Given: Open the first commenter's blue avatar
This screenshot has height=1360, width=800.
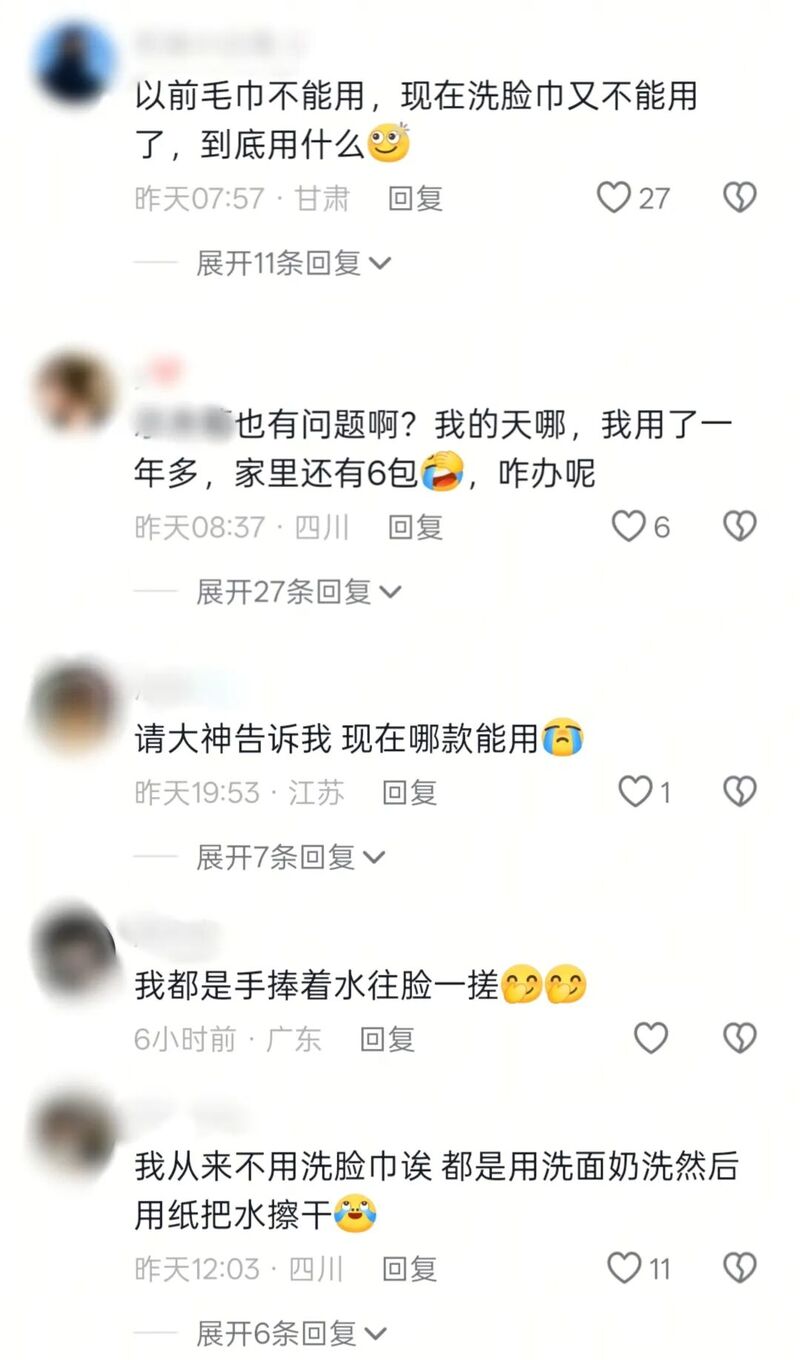Looking at the screenshot, I should point(75,62).
